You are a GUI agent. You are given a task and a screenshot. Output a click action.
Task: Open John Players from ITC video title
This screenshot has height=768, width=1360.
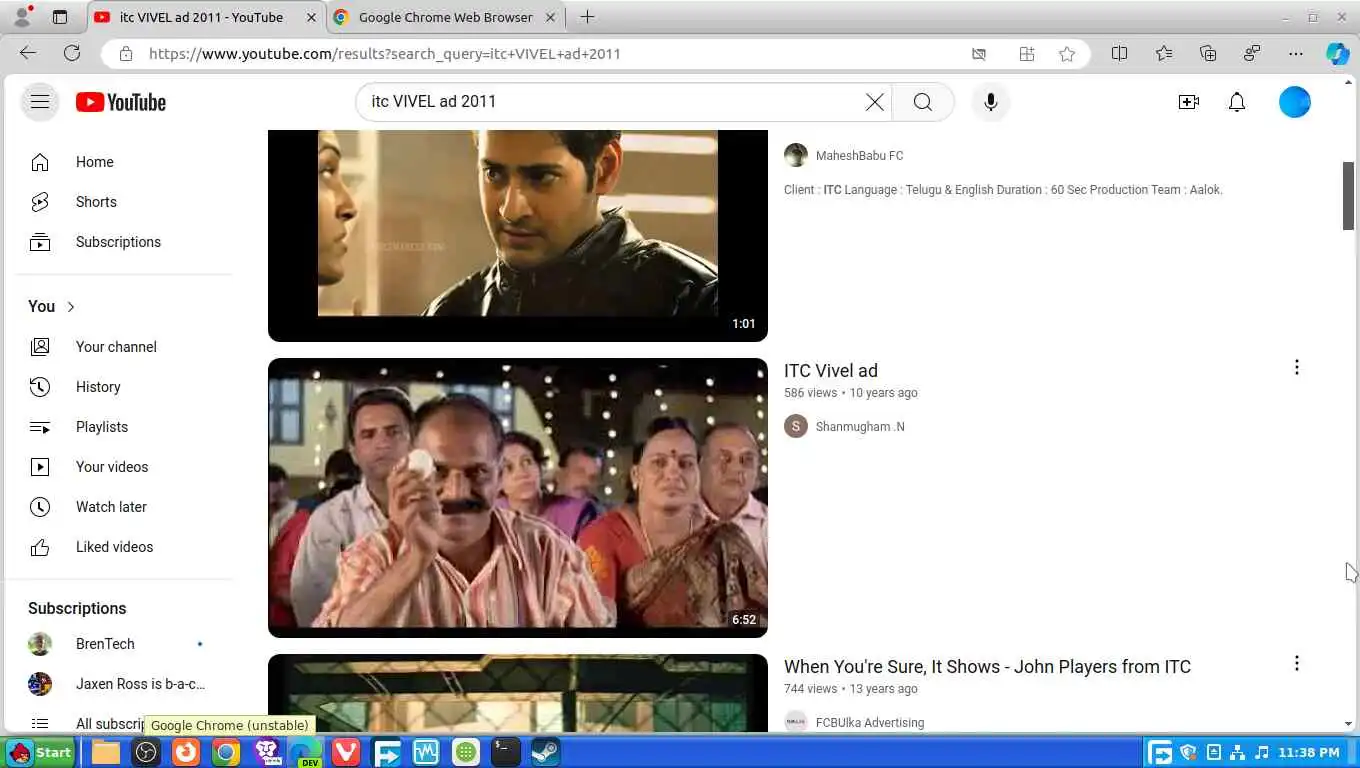987,667
